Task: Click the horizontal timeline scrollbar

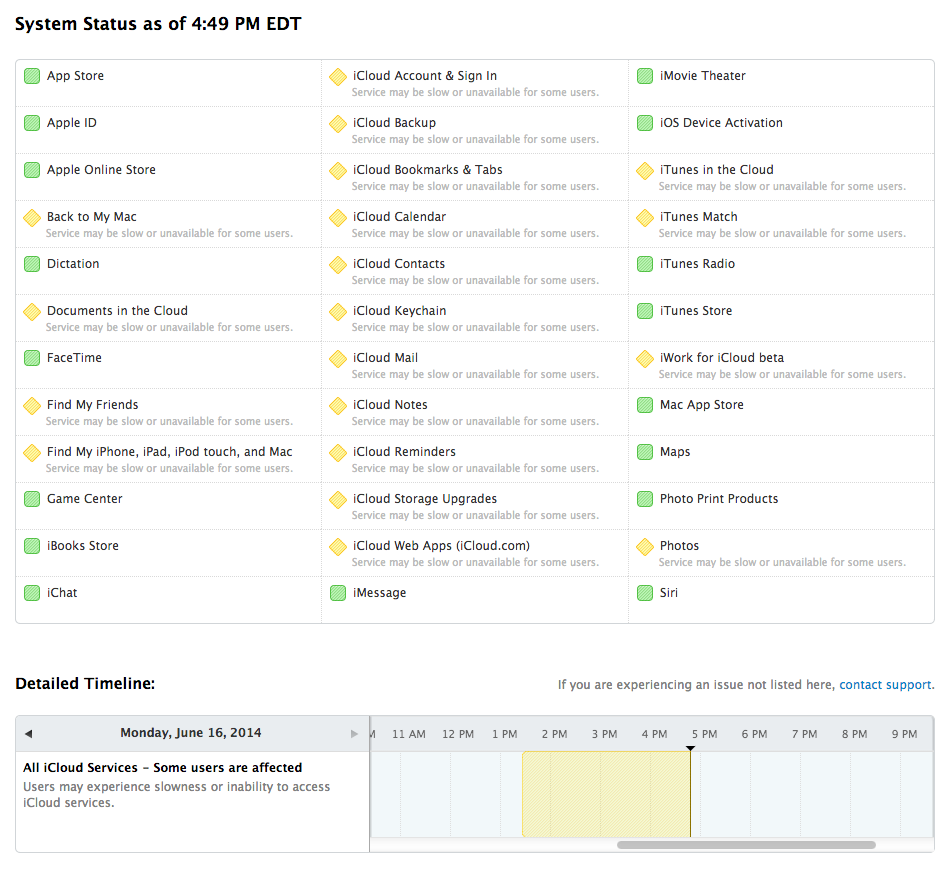Action: 745,845
